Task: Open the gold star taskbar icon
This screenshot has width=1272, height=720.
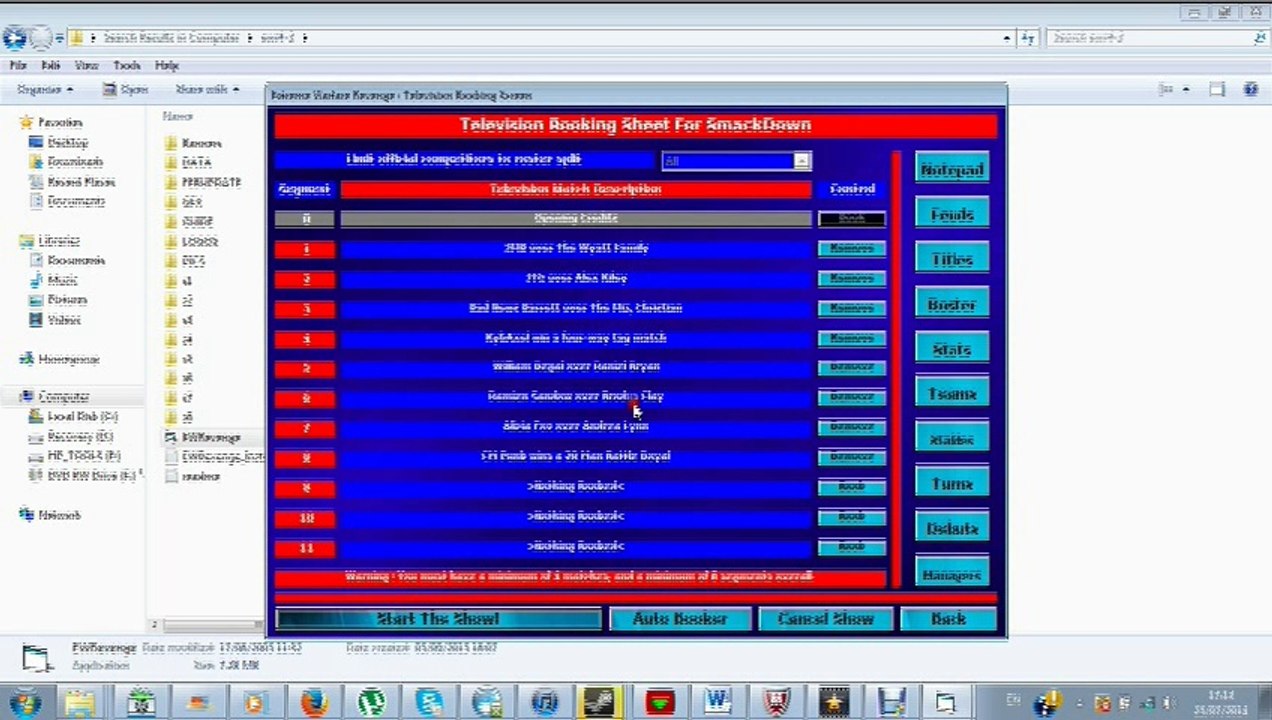Action: pos(832,701)
